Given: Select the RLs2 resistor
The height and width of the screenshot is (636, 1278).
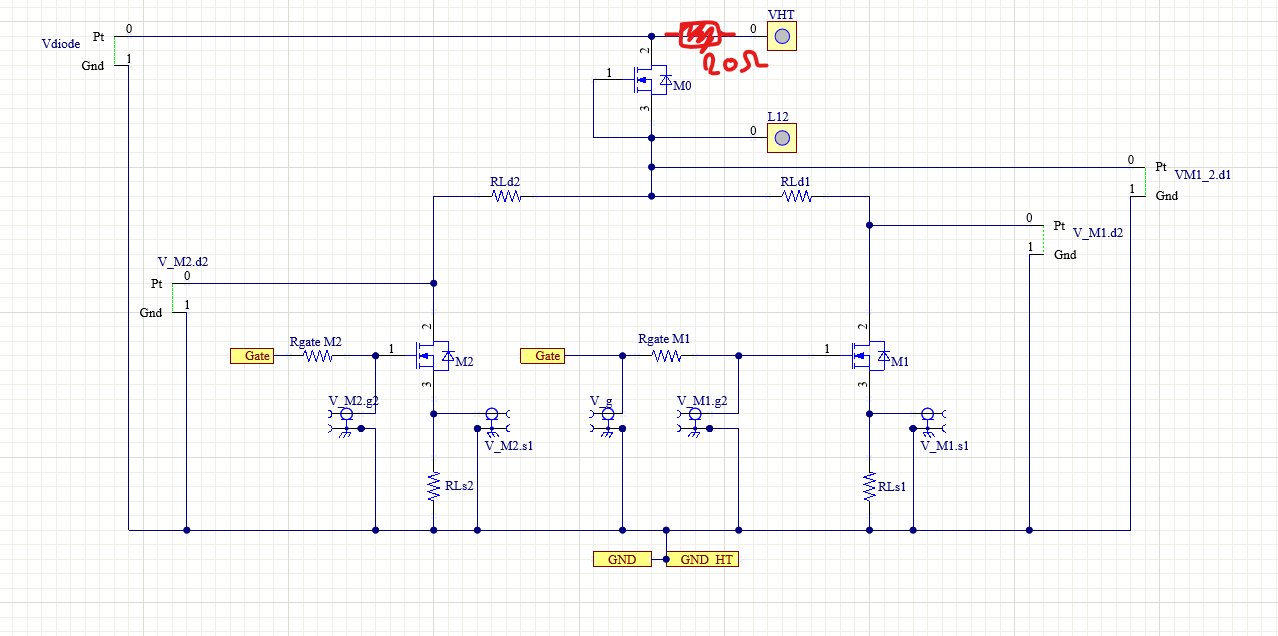Looking at the screenshot, I should pos(434,487).
